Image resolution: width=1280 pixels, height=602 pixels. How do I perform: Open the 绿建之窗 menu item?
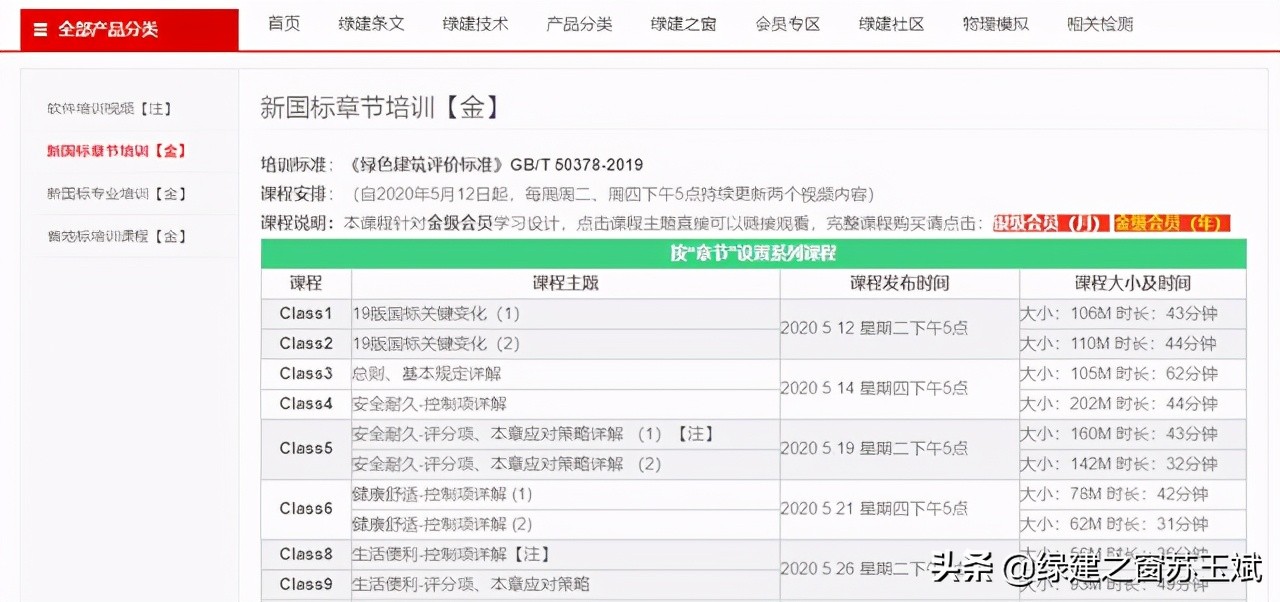[684, 24]
